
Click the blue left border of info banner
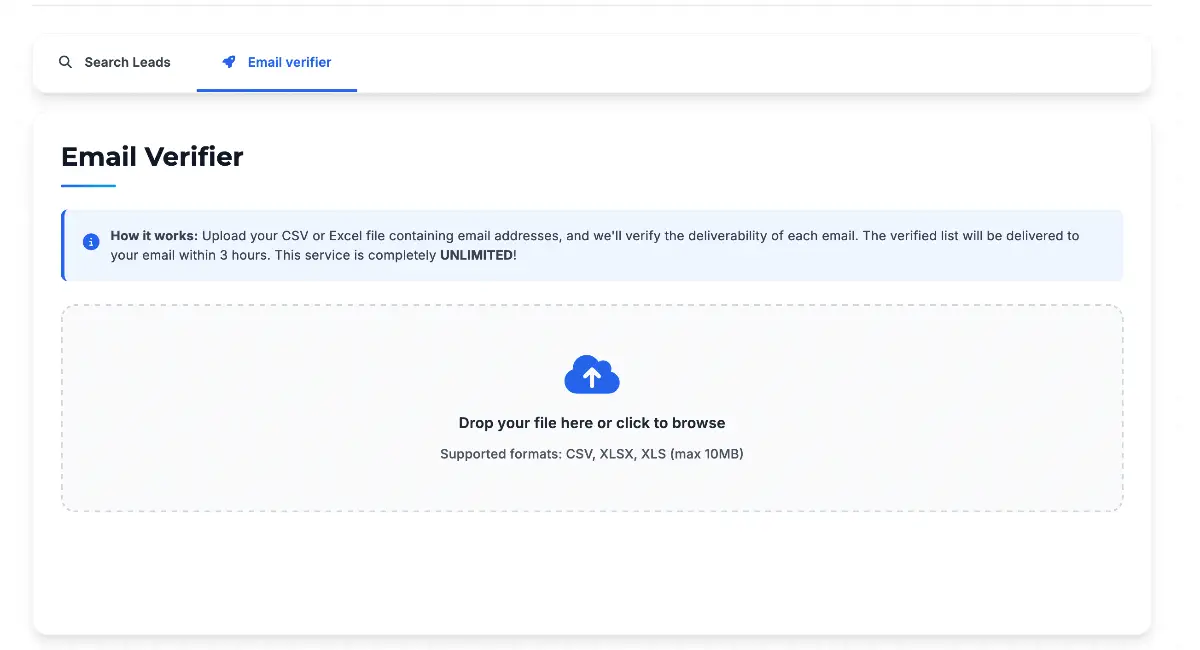click(63, 245)
